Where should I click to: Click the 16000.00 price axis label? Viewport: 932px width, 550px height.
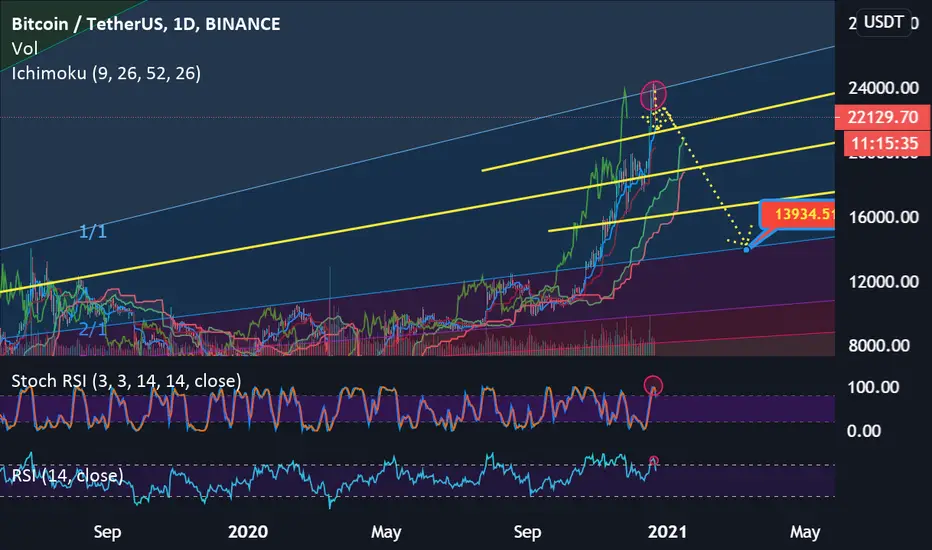884,217
